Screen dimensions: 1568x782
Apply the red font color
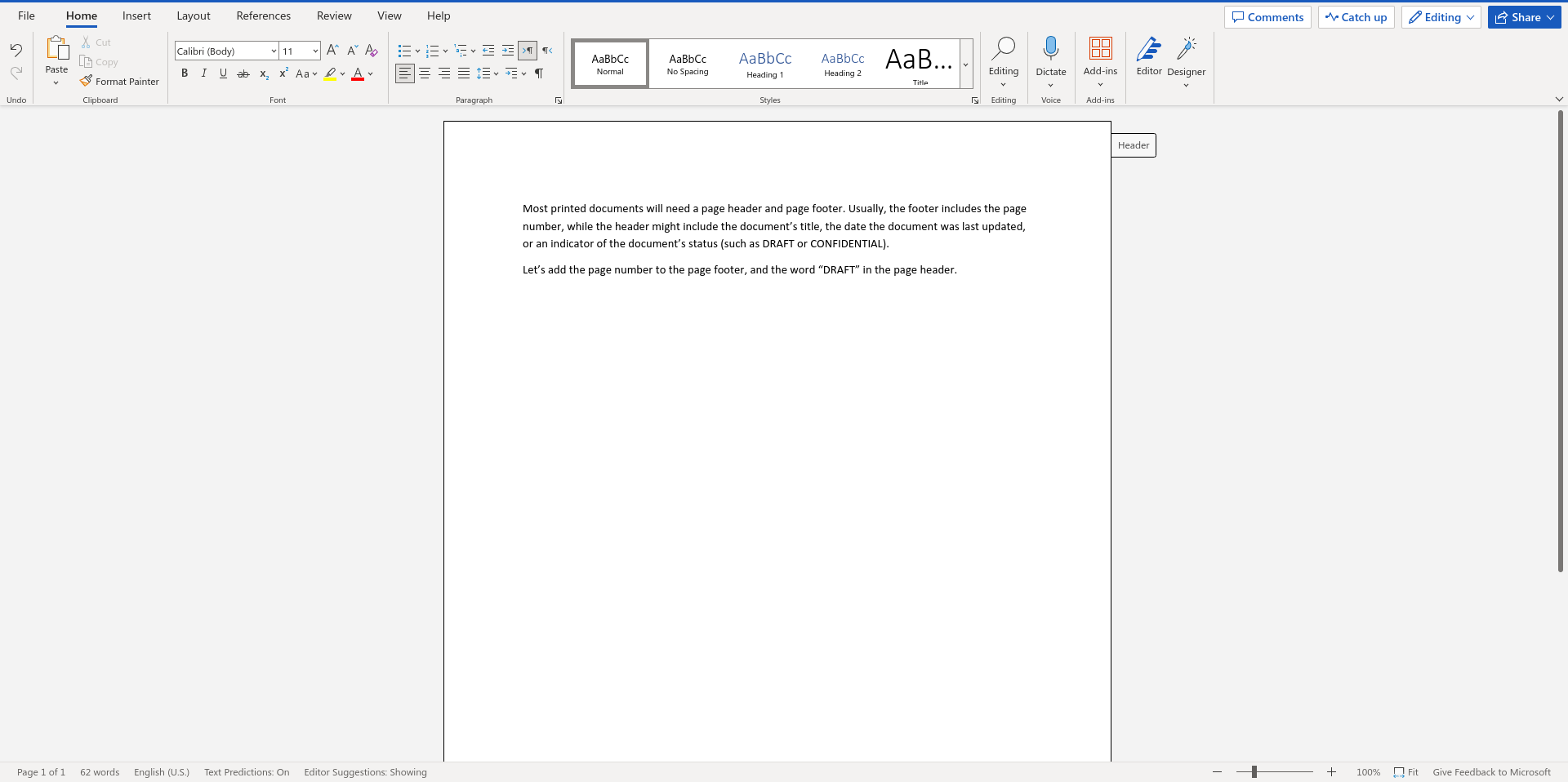[358, 73]
